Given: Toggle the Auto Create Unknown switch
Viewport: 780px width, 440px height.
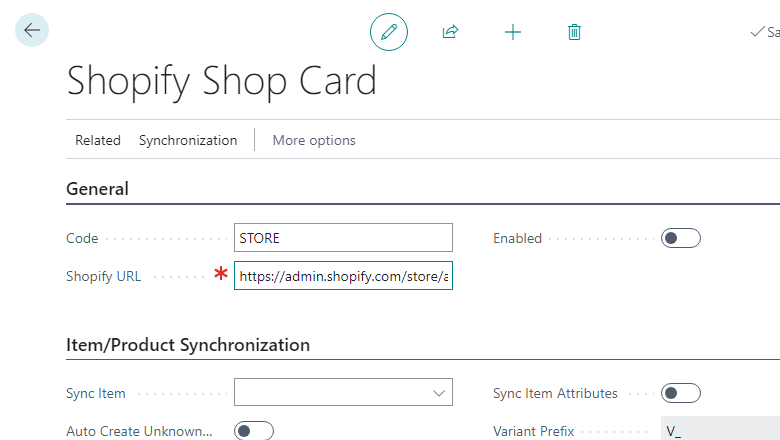Looking at the screenshot, I should (x=254, y=431).
